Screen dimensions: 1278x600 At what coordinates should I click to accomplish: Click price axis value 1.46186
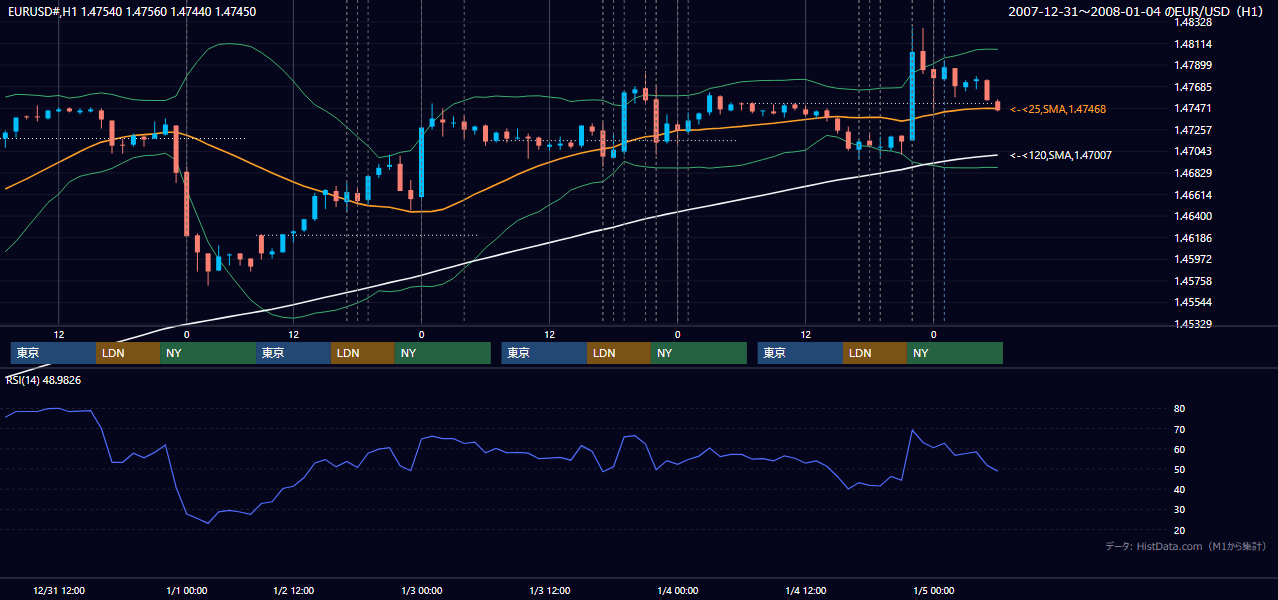[1193, 238]
